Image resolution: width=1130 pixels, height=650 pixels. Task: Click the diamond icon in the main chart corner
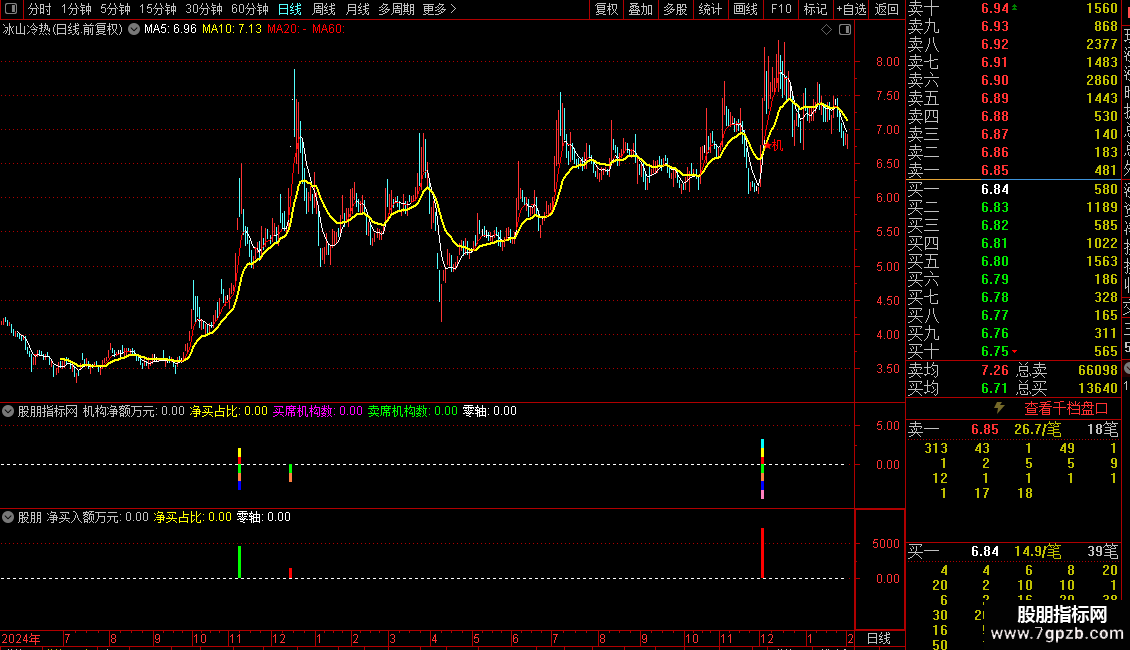827,30
